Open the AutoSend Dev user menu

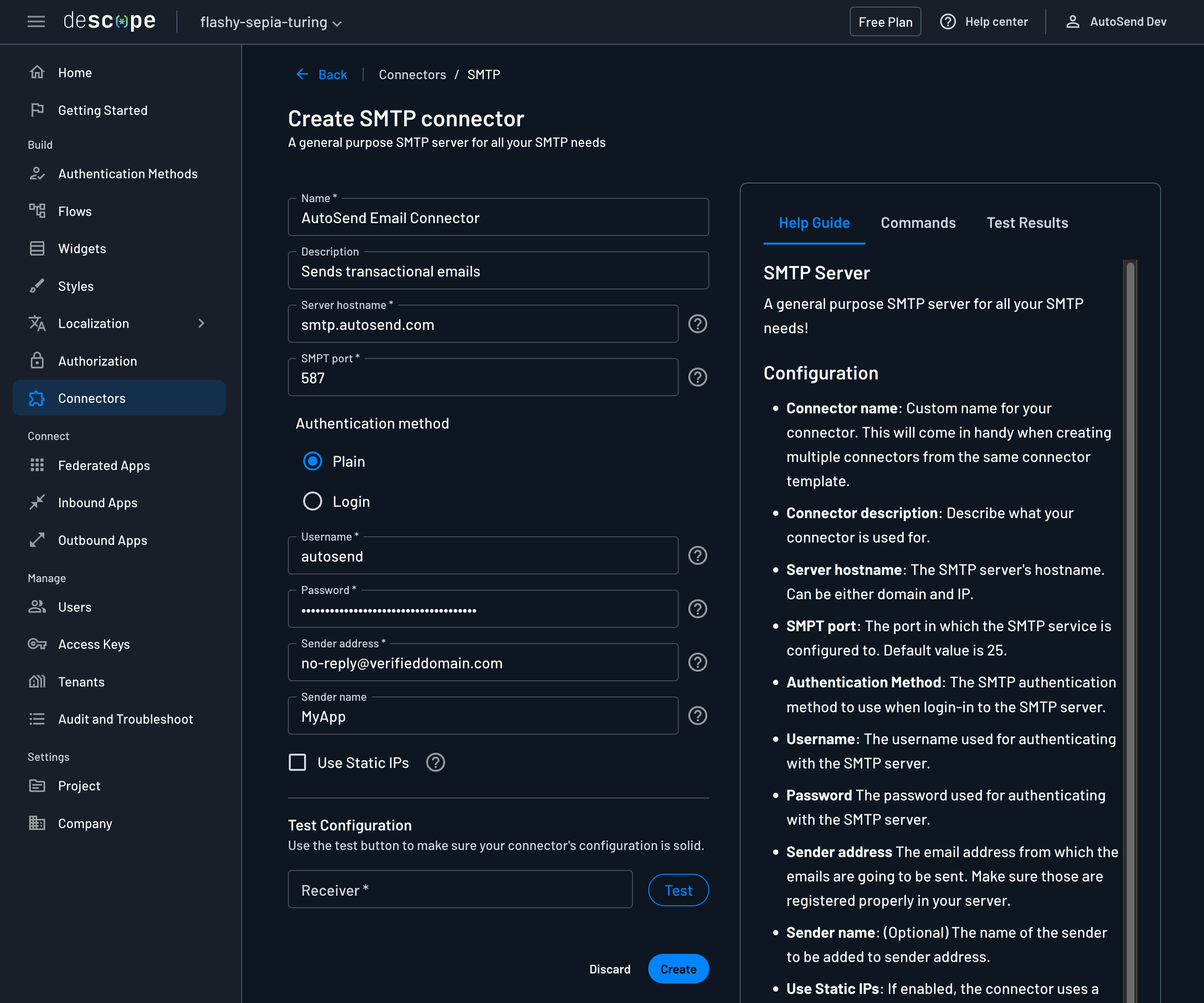pyautogui.click(x=1116, y=22)
